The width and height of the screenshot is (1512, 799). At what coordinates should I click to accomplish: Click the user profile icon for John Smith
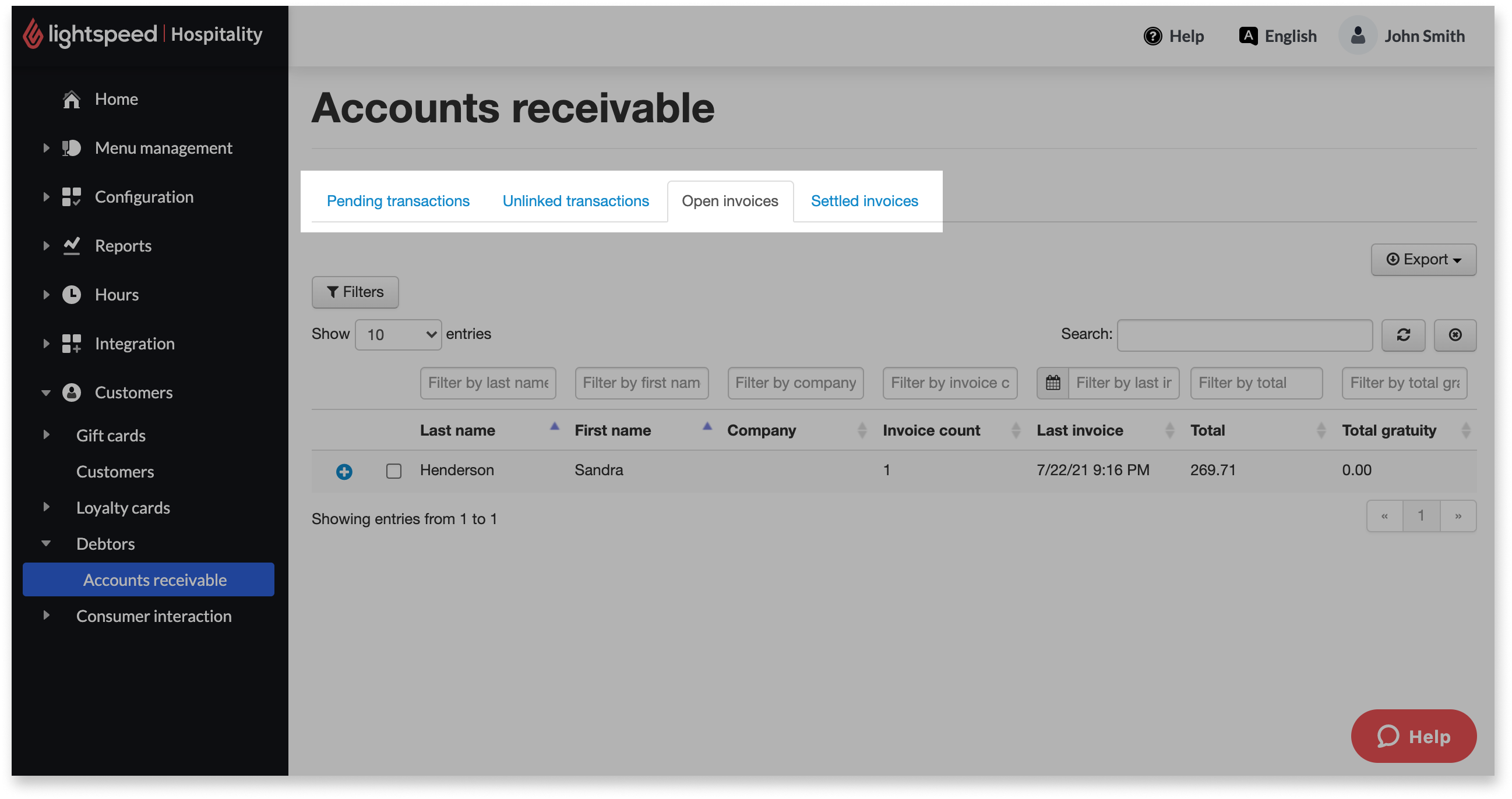tap(1358, 35)
